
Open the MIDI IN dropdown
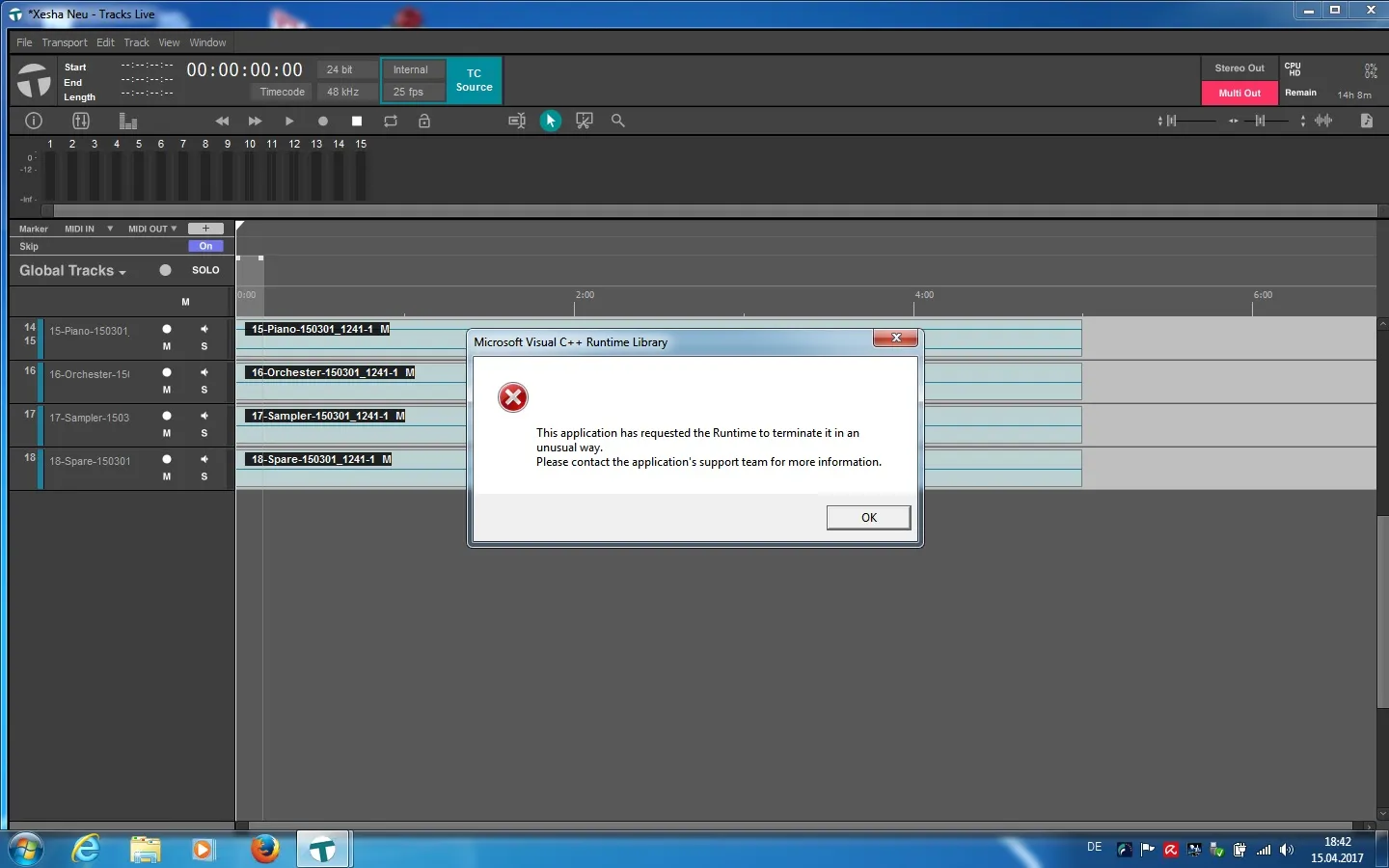pos(89,229)
